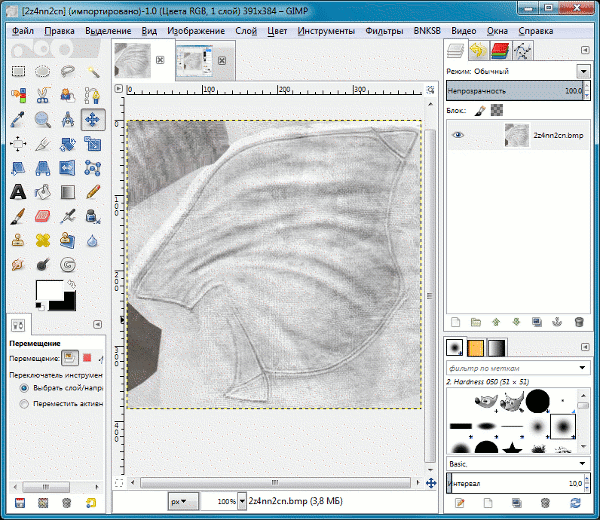Open layers dock configure tab menu button

[585, 50]
